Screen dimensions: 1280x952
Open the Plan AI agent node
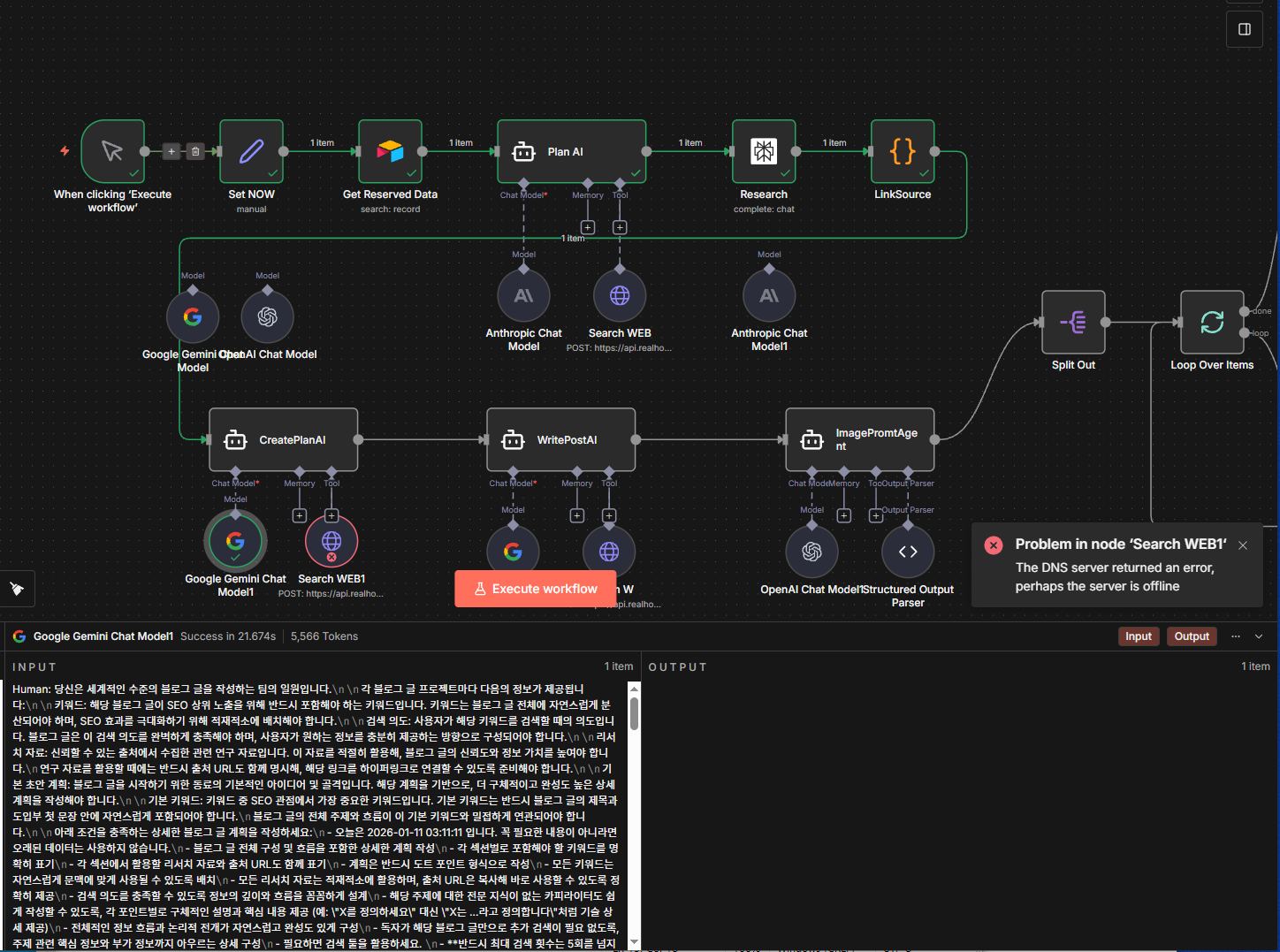point(571,151)
